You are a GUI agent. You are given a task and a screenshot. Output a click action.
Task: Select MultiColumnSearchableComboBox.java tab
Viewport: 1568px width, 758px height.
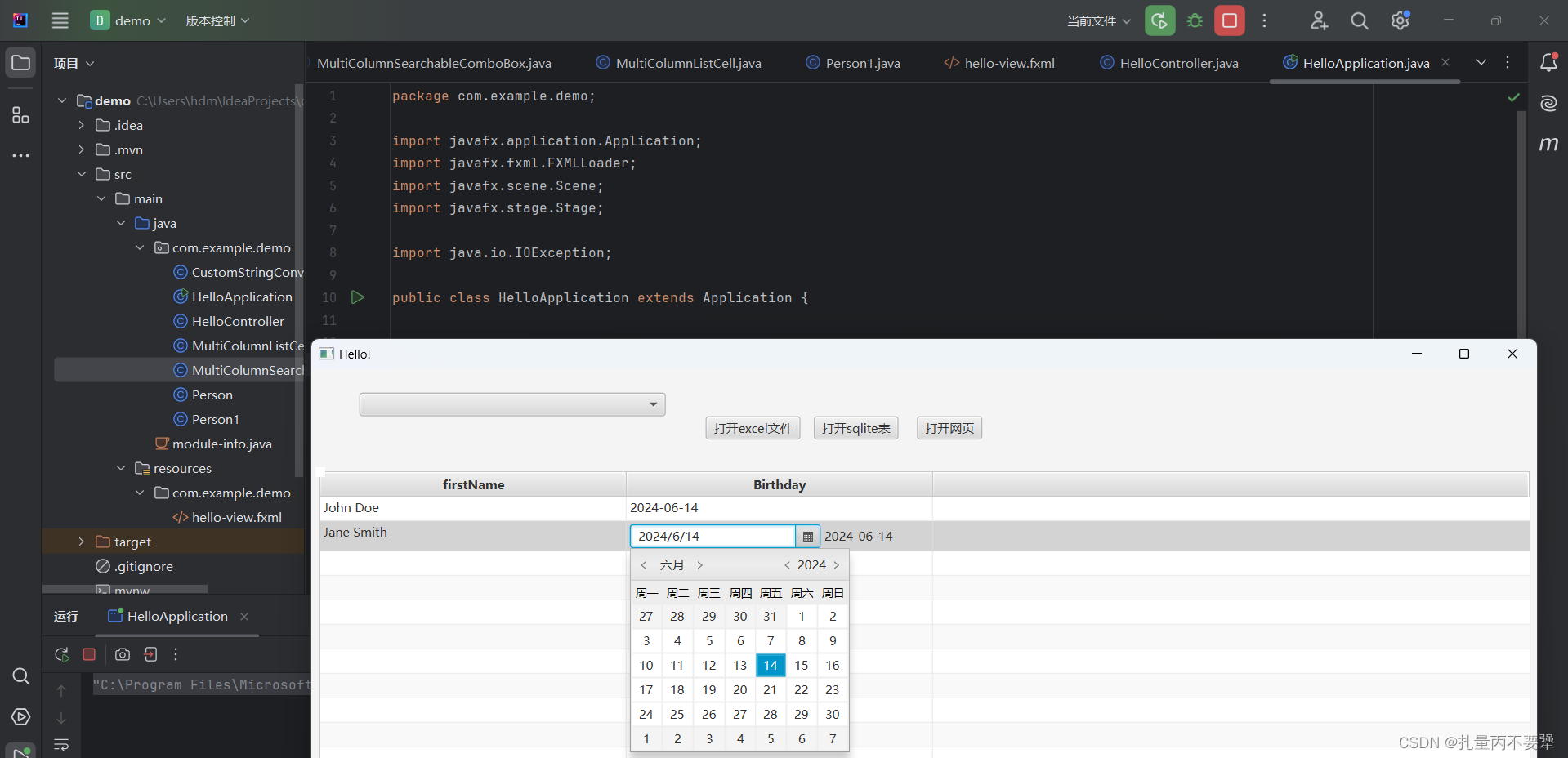coord(434,63)
